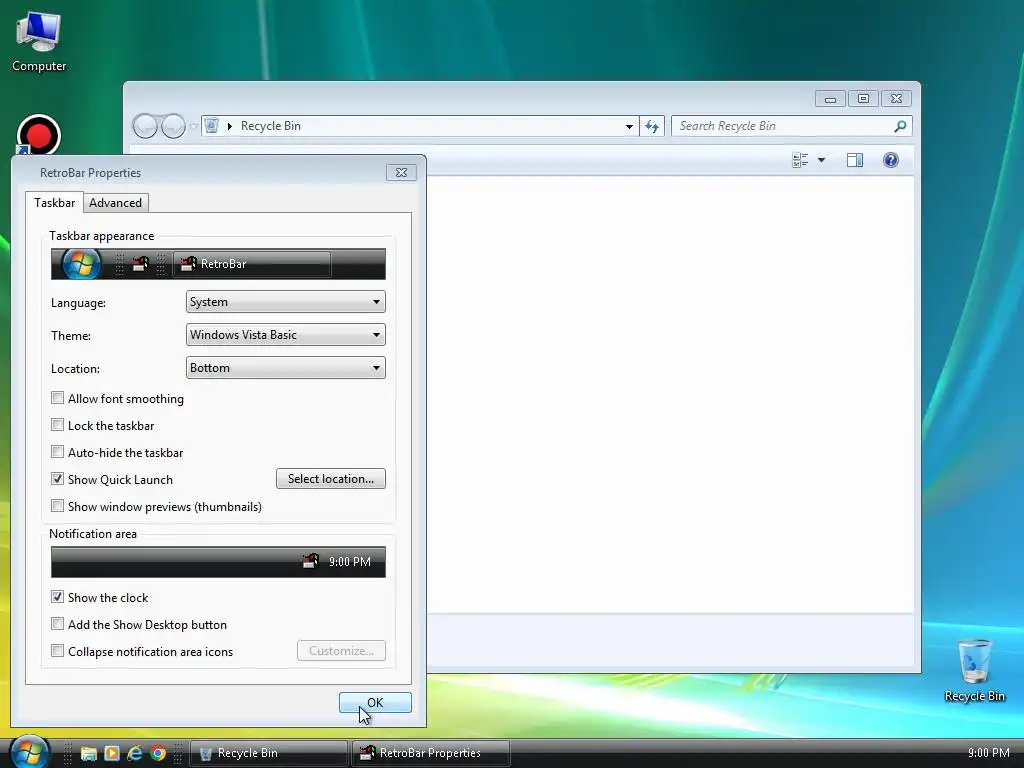
Task: Open the Location dropdown set to Bottom
Action: pyautogui.click(x=285, y=368)
